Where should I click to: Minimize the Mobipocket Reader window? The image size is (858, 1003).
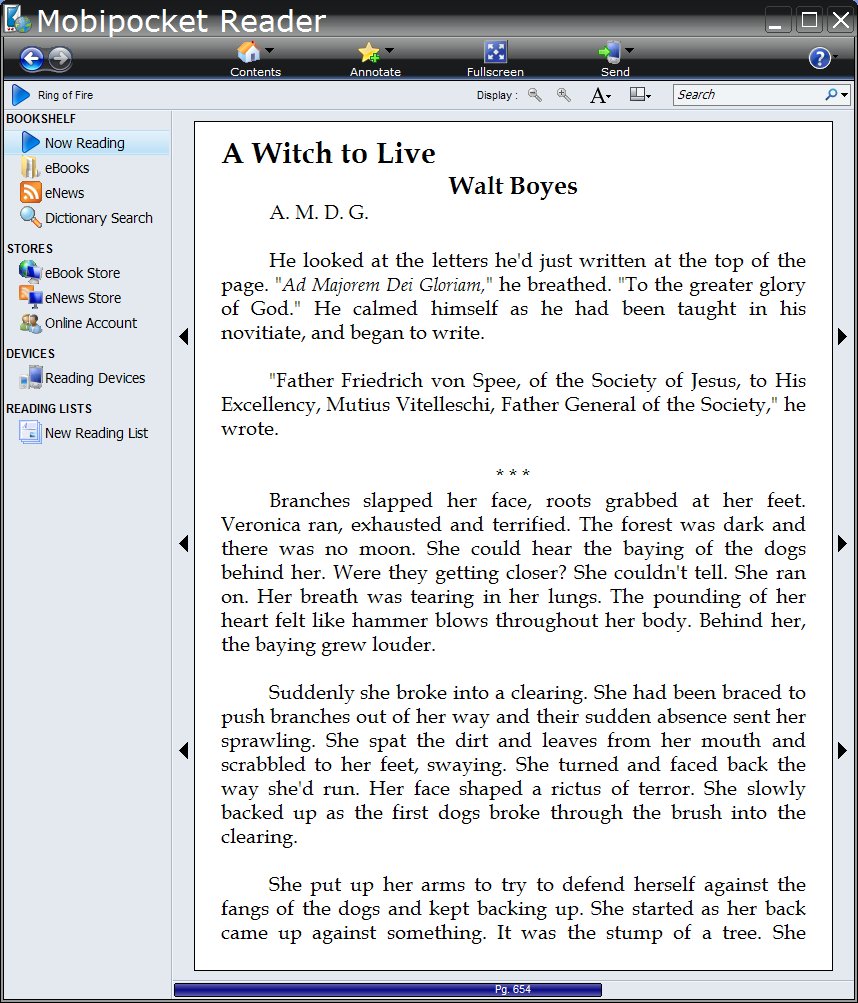click(776, 20)
